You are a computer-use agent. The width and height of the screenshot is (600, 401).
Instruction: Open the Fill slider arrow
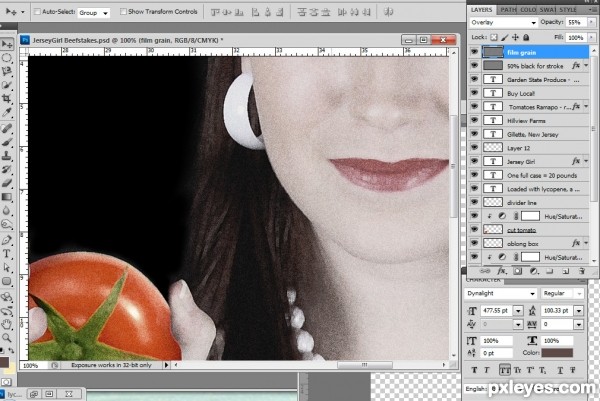592,37
